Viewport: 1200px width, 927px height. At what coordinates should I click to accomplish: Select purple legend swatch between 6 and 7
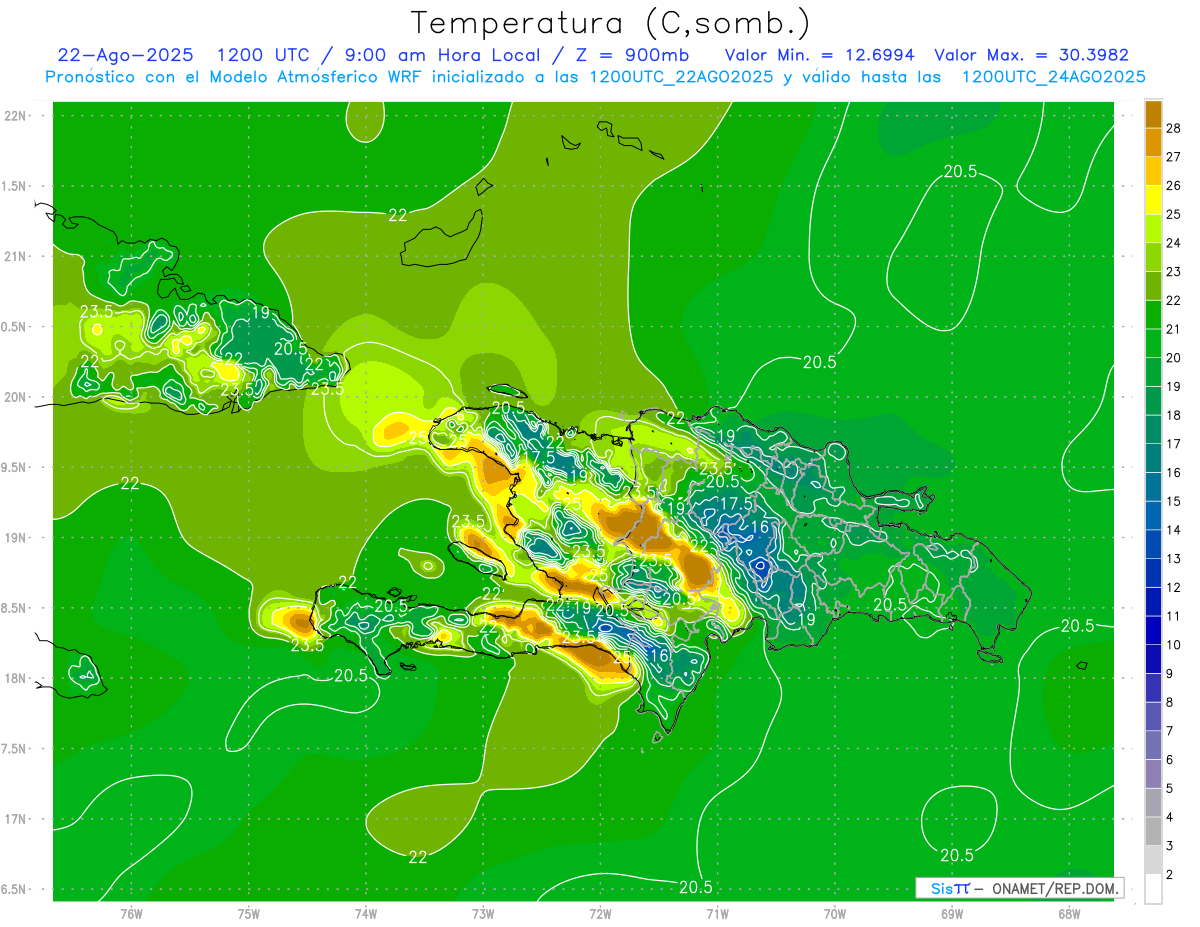pos(1153,746)
